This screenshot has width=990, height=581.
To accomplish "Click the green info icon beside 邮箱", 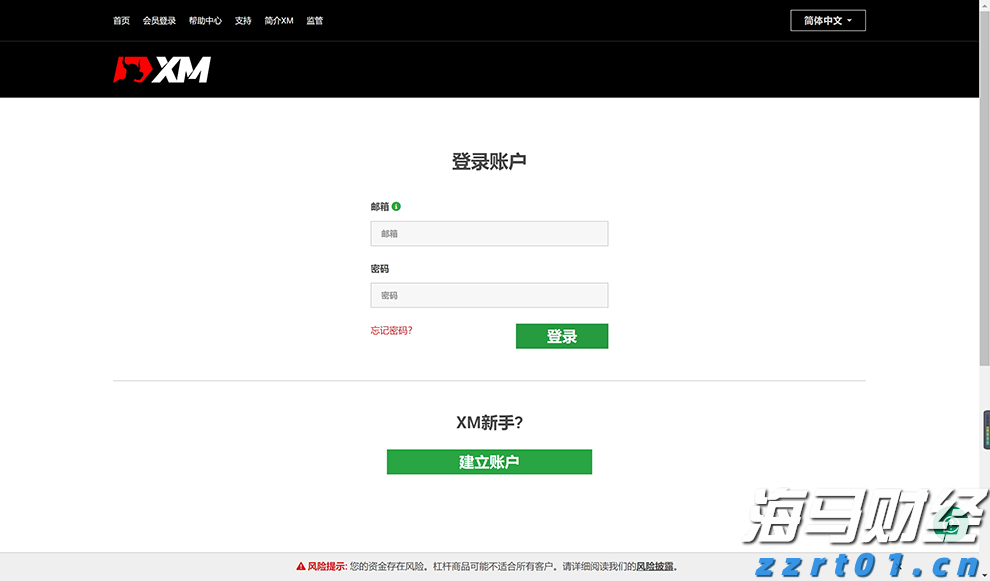I will tap(395, 206).
